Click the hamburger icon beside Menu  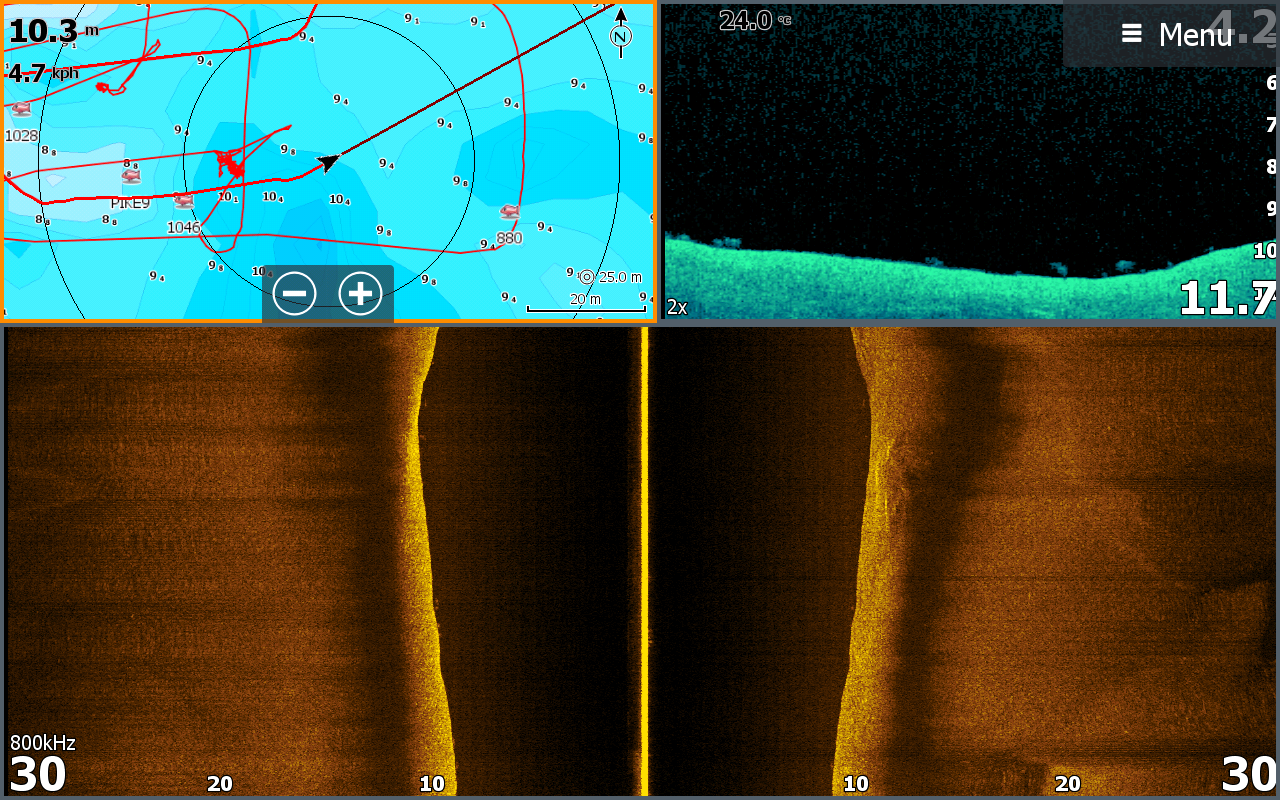[x=1132, y=34]
